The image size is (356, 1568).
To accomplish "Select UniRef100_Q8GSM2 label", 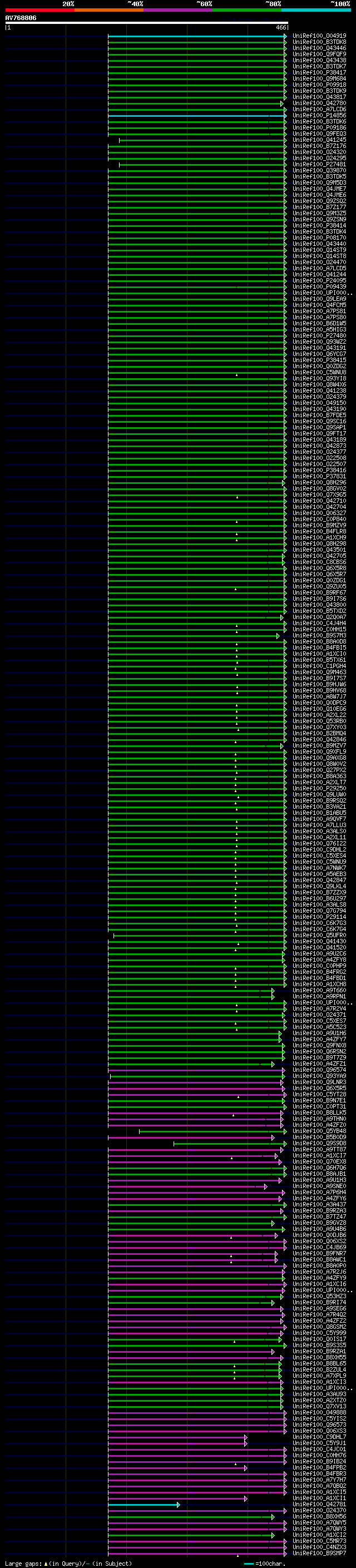I will (319, 1327).
